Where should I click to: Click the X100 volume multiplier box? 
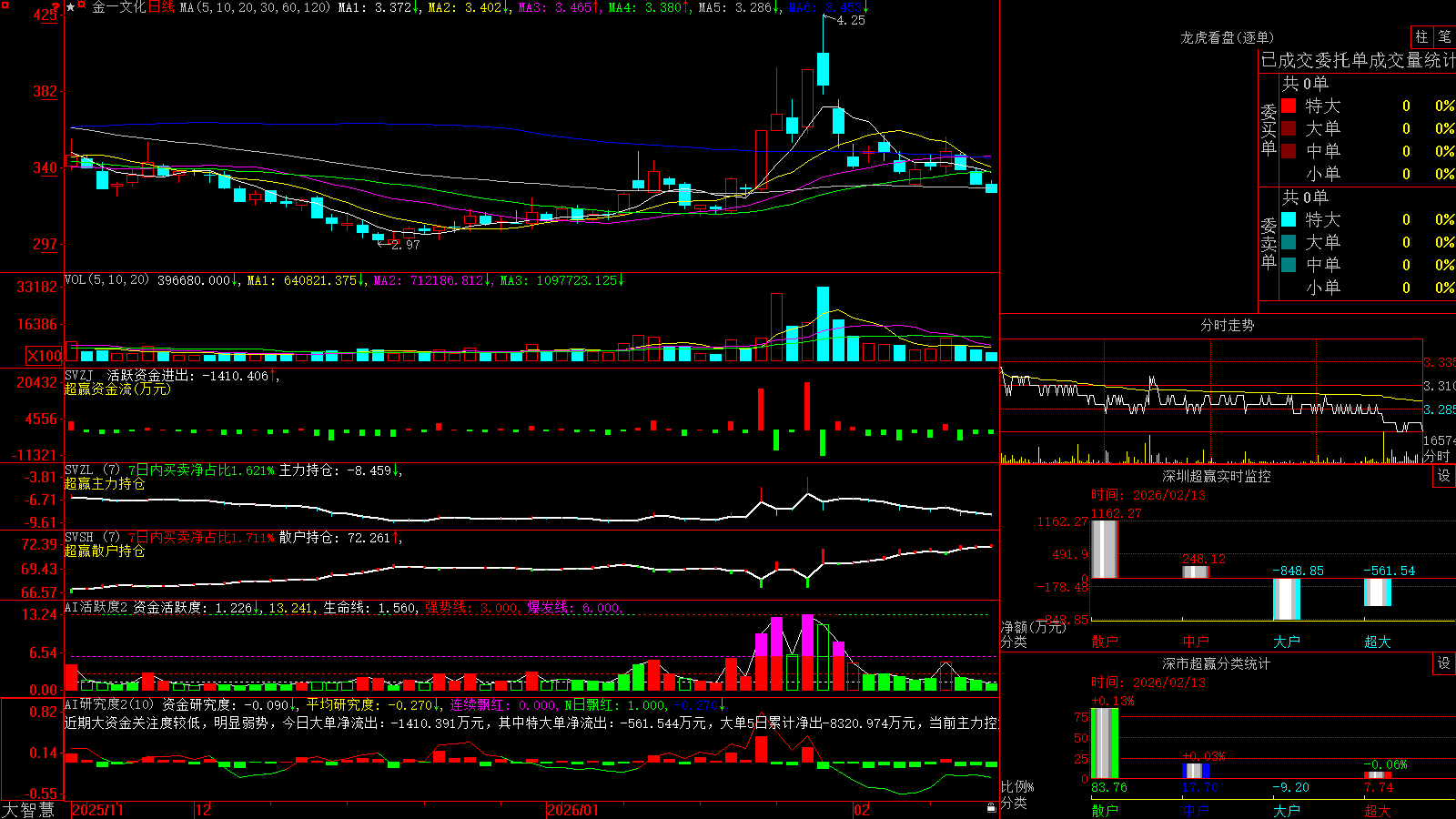(44, 356)
